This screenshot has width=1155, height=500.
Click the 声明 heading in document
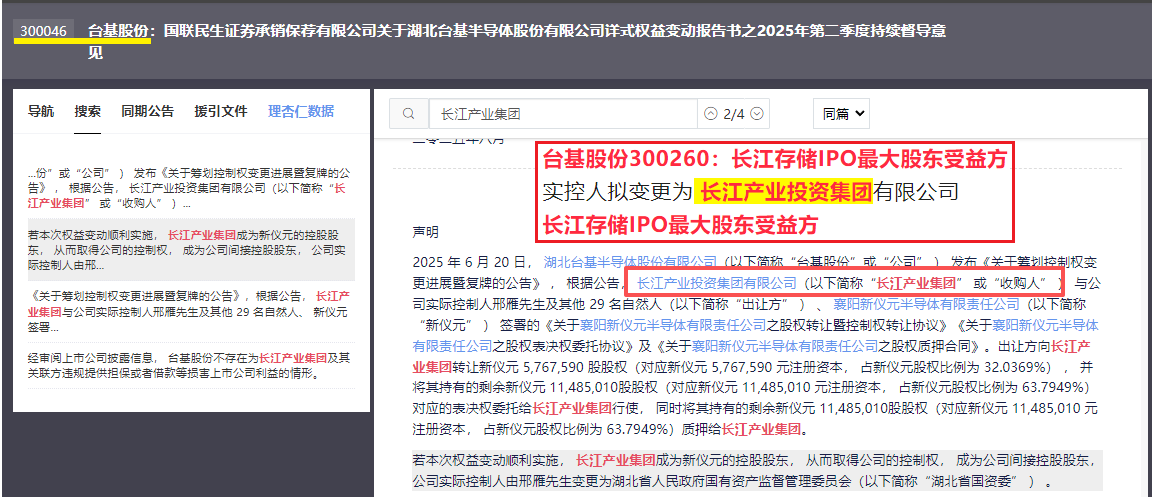point(425,233)
